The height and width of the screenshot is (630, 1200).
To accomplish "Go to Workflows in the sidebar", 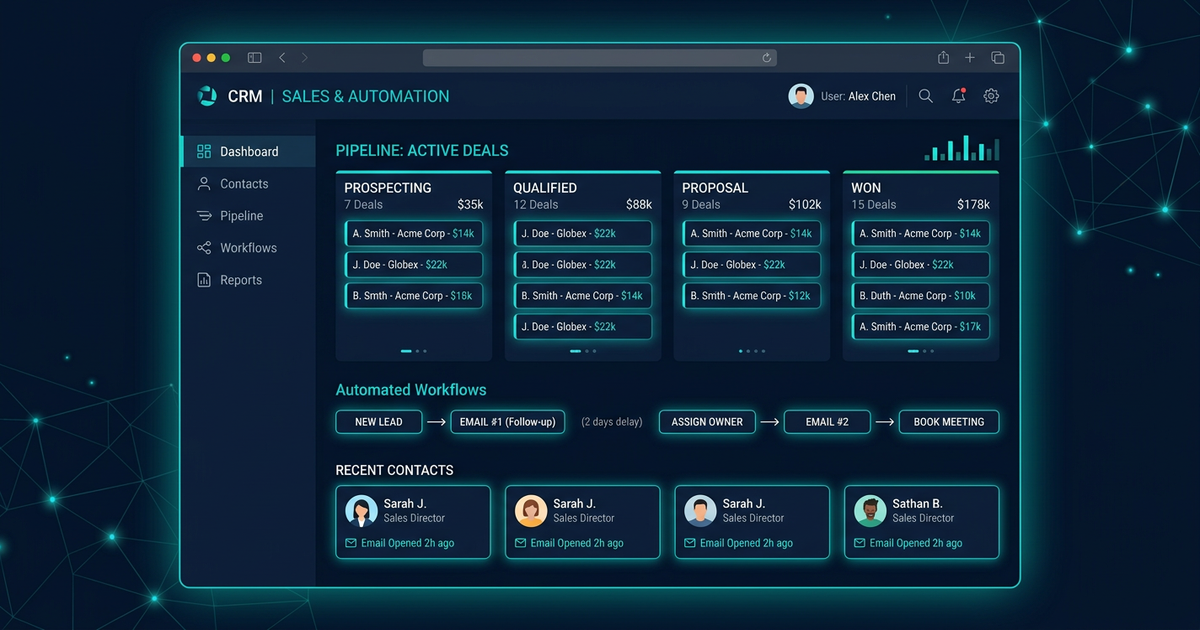I will click(248, 248).
